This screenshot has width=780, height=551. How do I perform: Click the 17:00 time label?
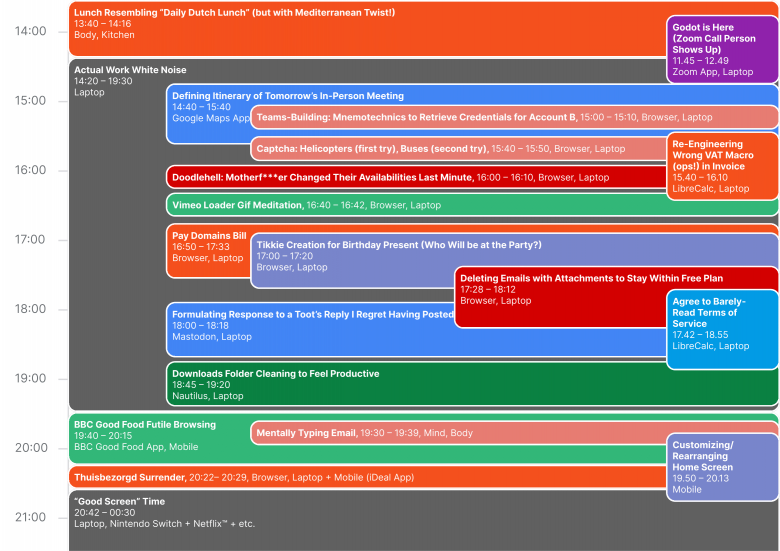30,240
